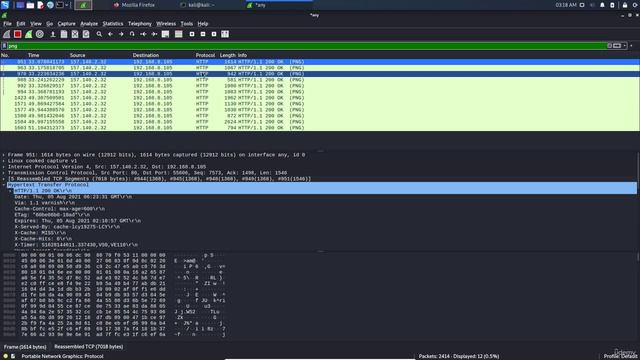Expand Internet Protocol Version 4 section
The image size is (640, 360).
click(x=4, y=167)
